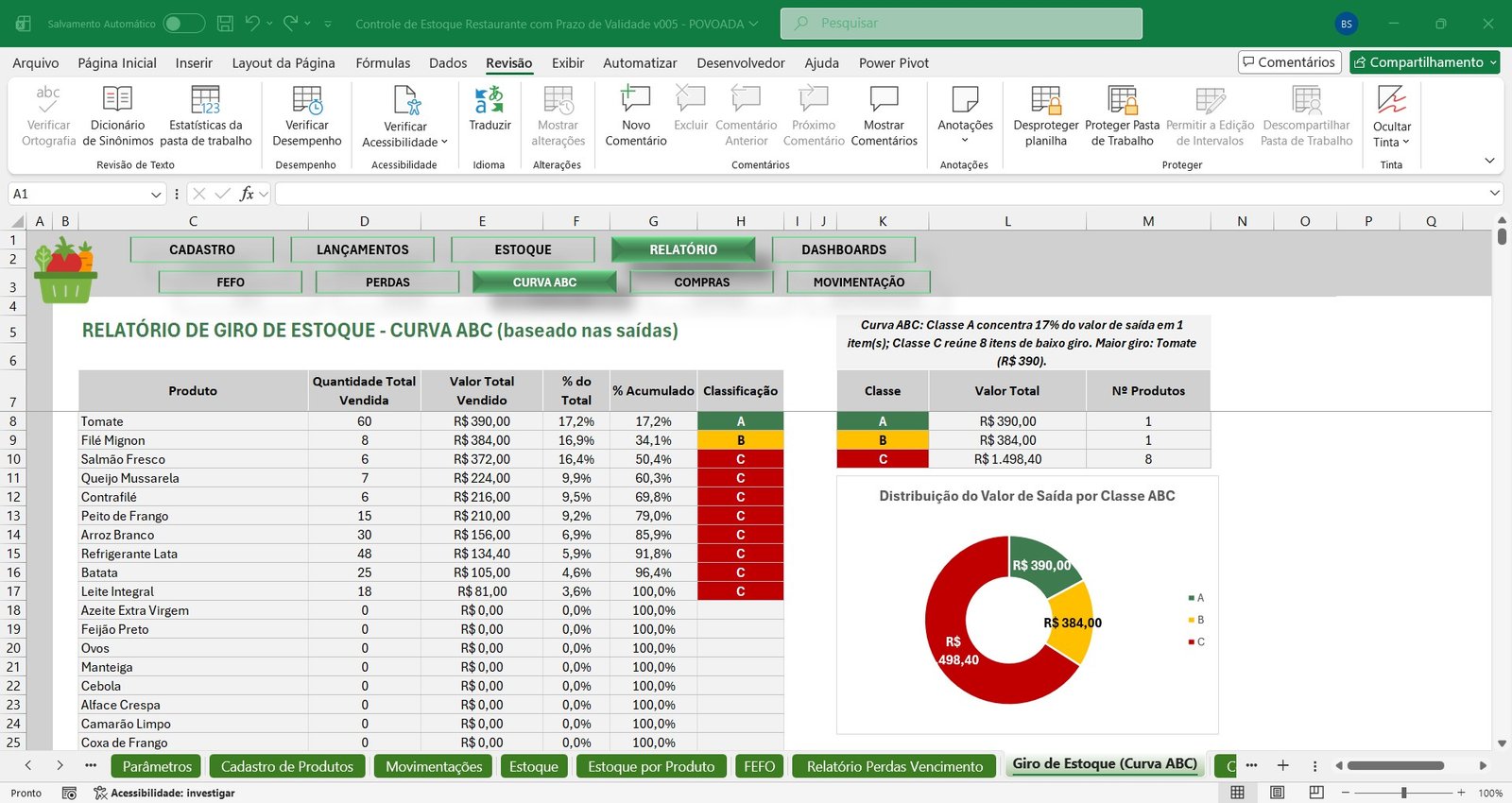Expand the Name Box dropdown arrow
The width and height of the screenshot is (1512, 803).
tap(156, 194)
